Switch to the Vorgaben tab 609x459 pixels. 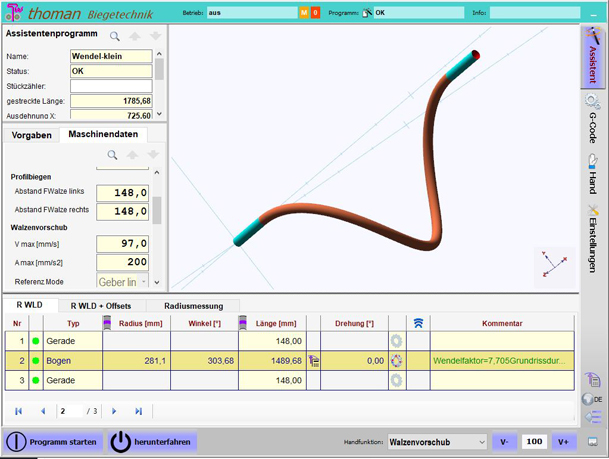click(31, 135)
